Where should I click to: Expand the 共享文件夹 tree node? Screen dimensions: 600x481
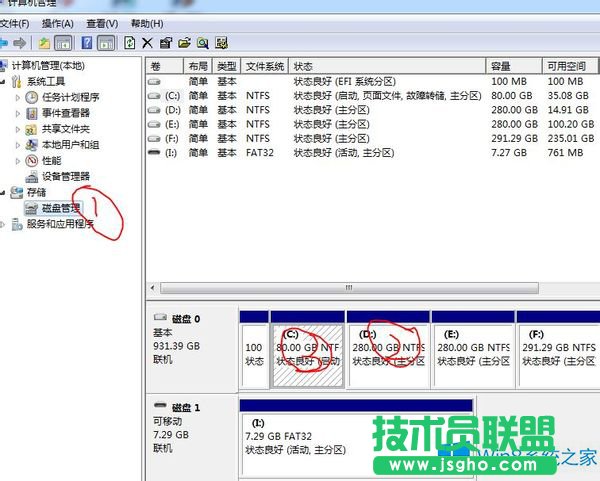click(x=18, y=129)
